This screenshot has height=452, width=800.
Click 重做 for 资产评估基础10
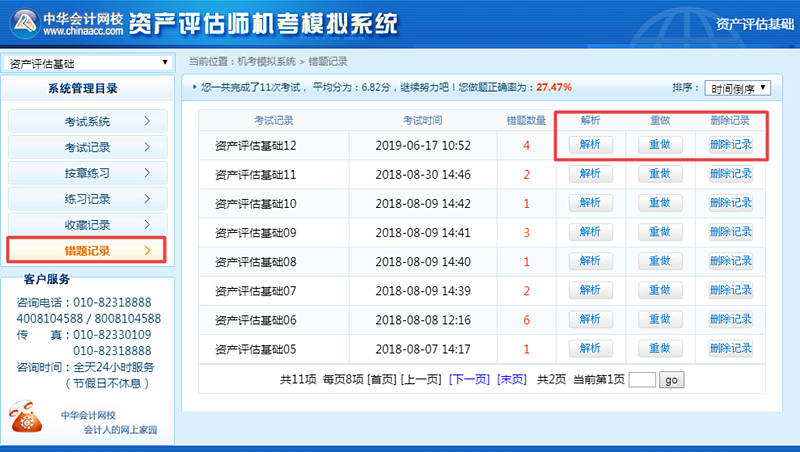click(660, 203)
